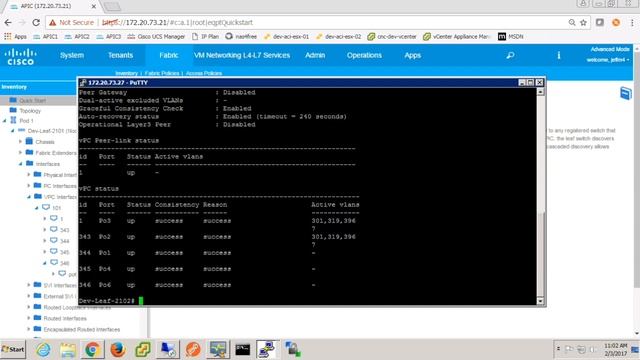Image resolution: width=640 pixels, height=360 pixels.
Task: Open the info icon in APIC header
Action: [x=559, y=56]
